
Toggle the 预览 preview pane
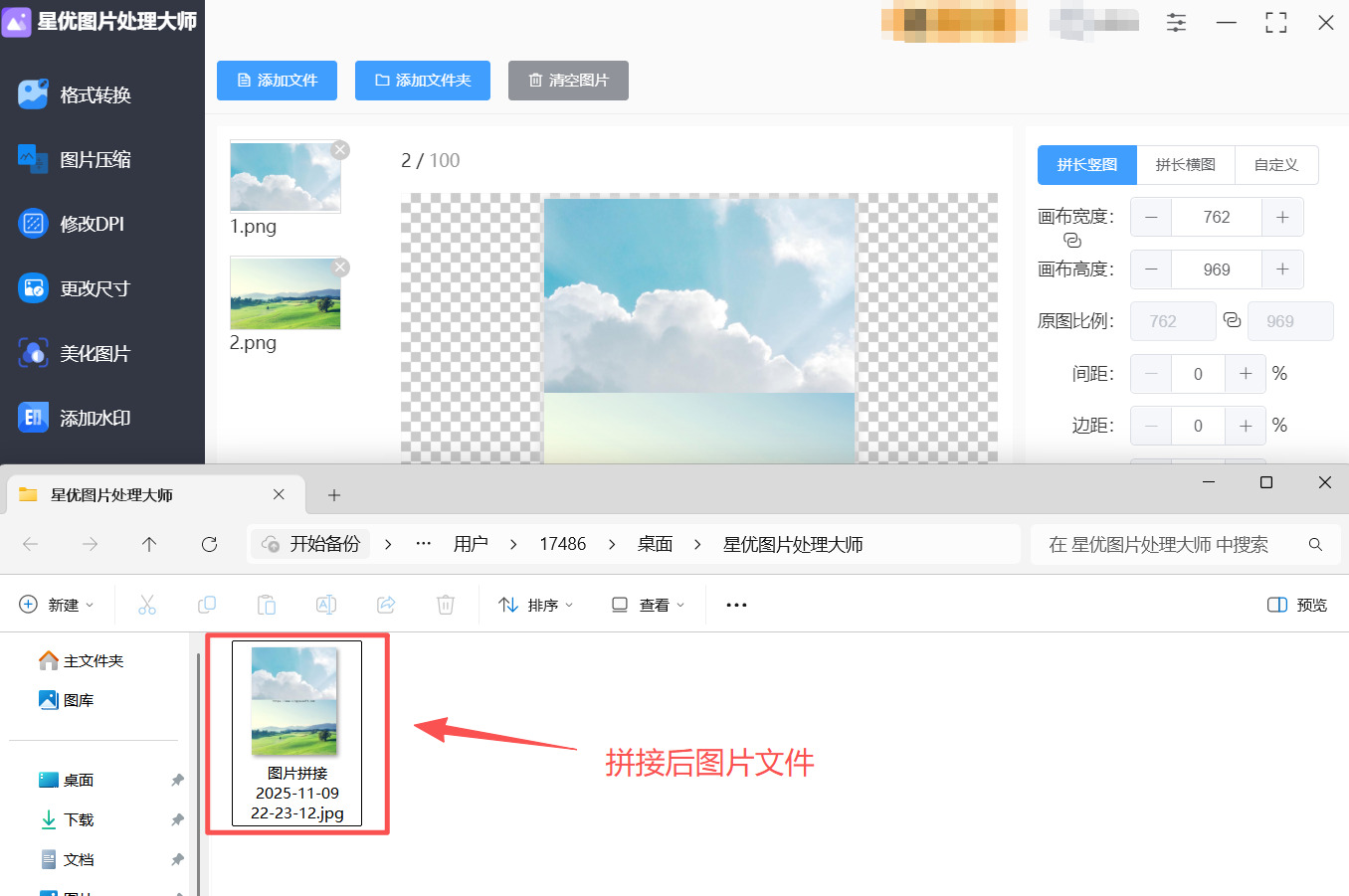point(1297,605)
